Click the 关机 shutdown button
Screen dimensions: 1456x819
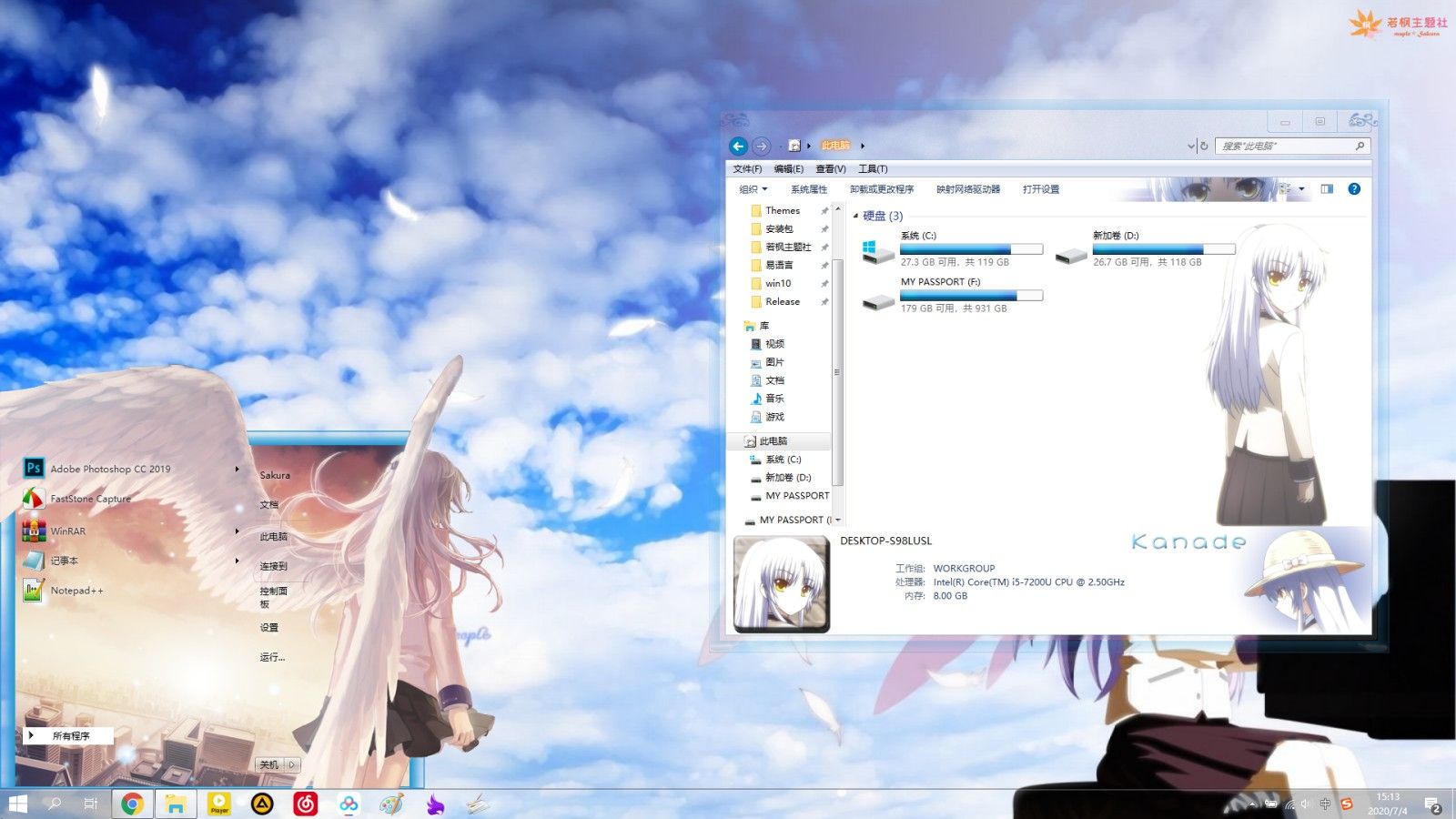pos(269,765)
